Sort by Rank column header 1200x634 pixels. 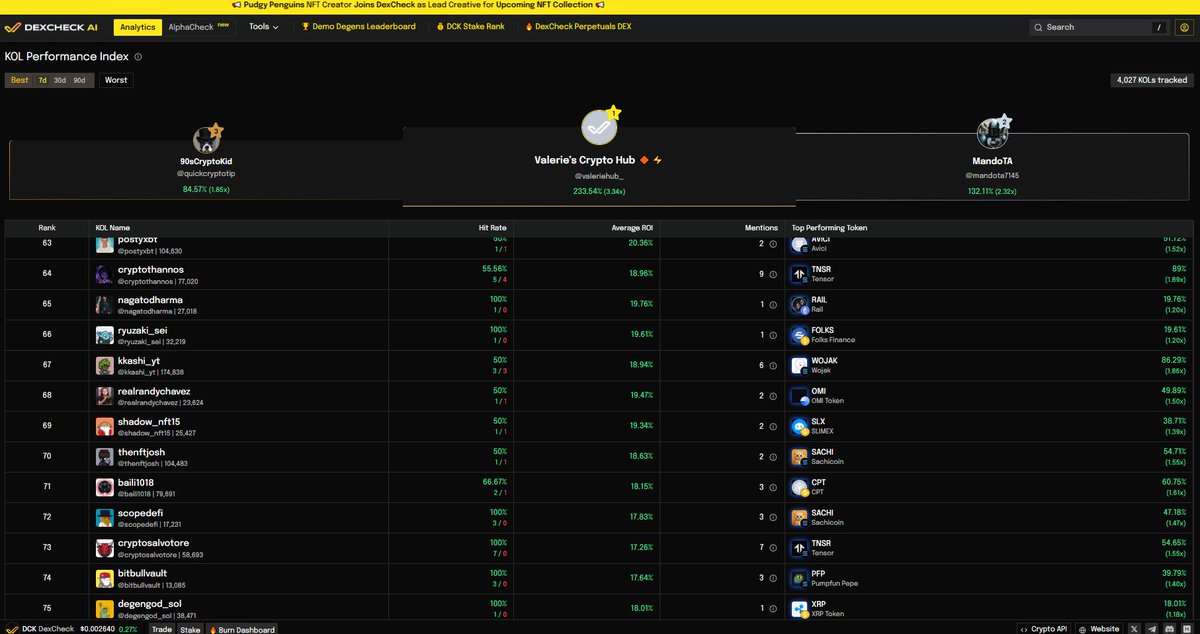(x=47, y=228)
